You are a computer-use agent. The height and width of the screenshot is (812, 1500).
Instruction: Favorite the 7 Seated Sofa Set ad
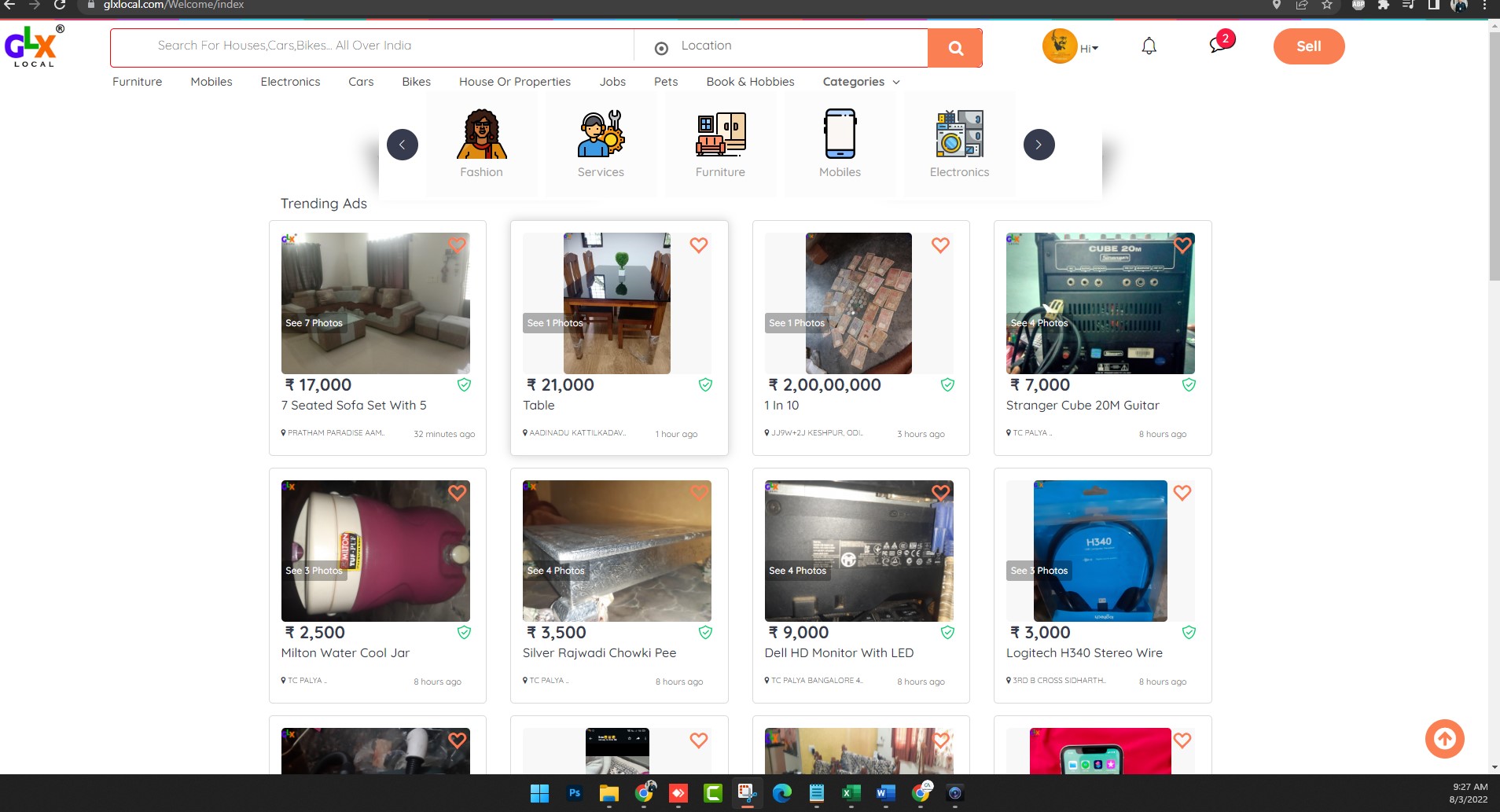[457, 245]
